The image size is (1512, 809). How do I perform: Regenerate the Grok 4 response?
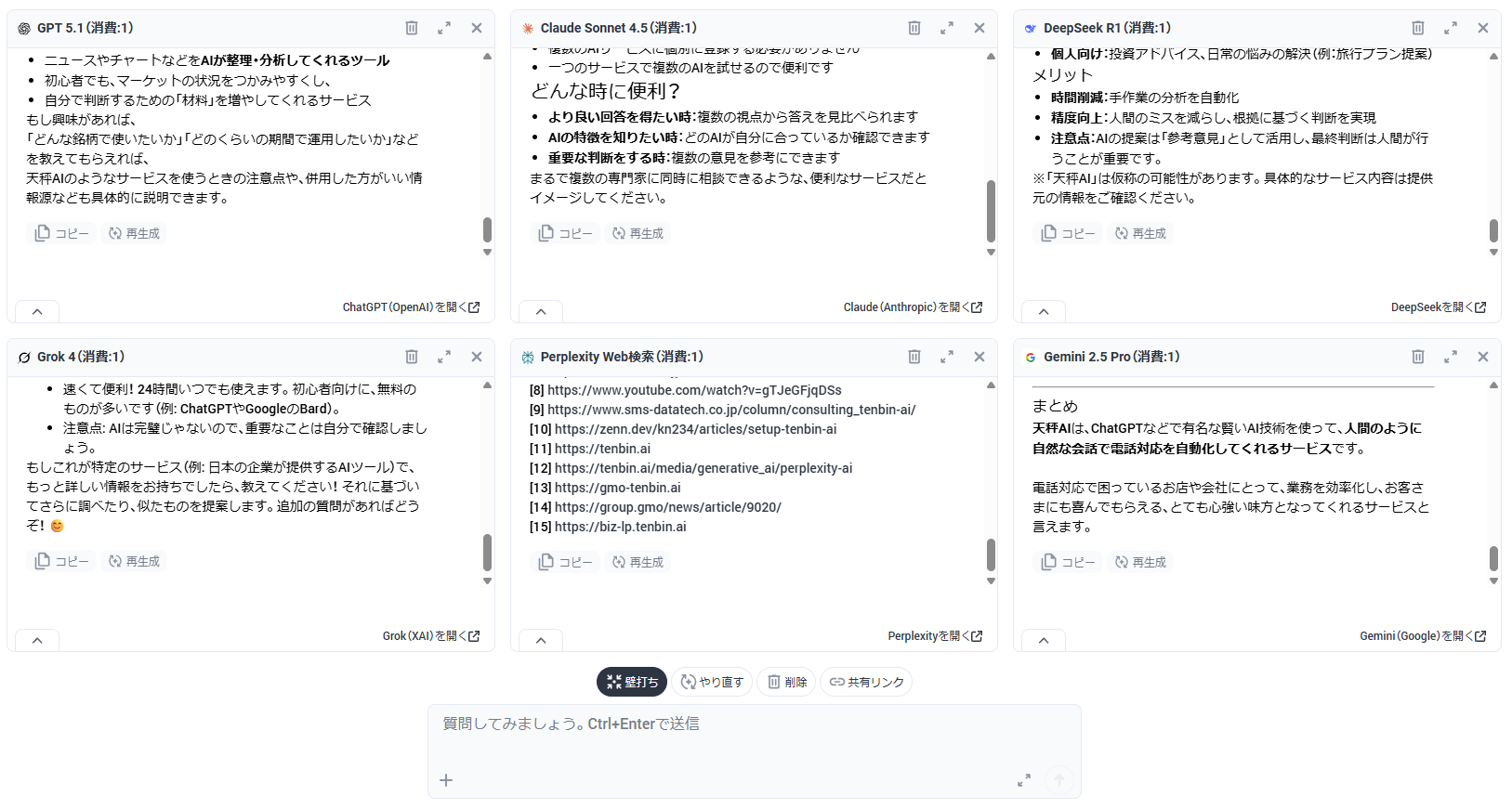pyautogui.click(x=135, y=561)
